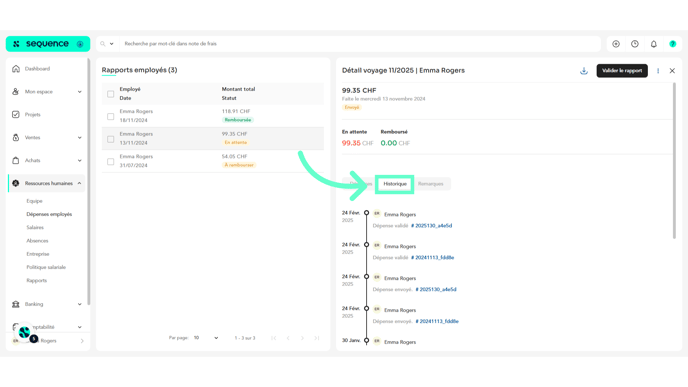This screenshot has height=387, width=688.
Task: Open link #20241113_fdd8e under Dépense validé
Action: (432, 258)
